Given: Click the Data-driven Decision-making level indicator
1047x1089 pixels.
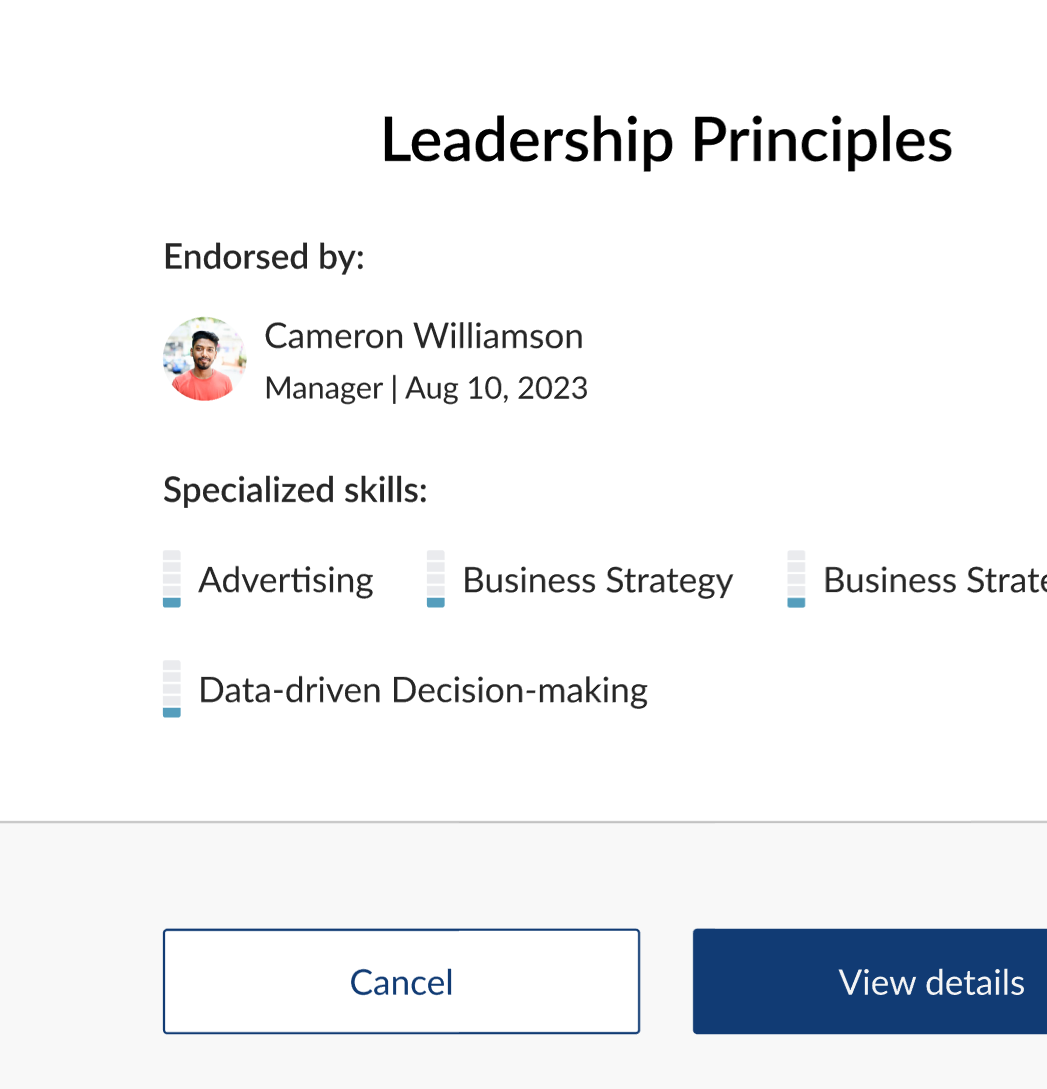Looking at the screenshot, I should 171,688.
